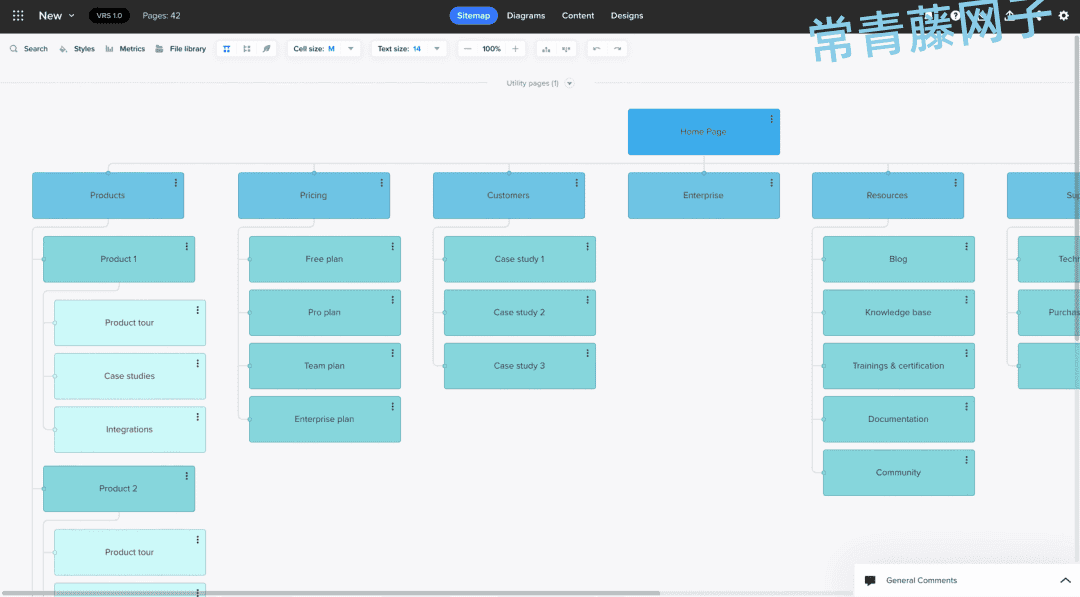Click the Pages: 42 counter

(x=161, y=15)
